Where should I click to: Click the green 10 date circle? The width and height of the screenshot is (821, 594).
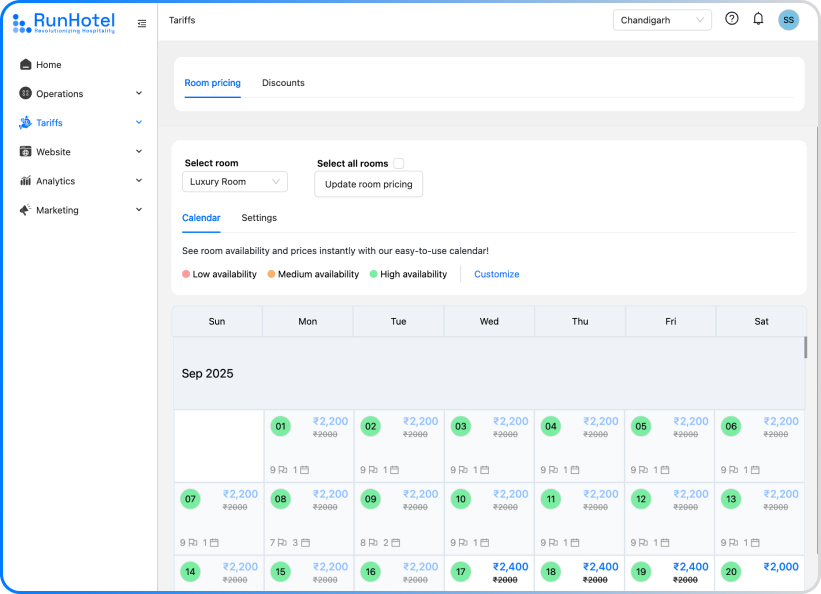[461, 499]
